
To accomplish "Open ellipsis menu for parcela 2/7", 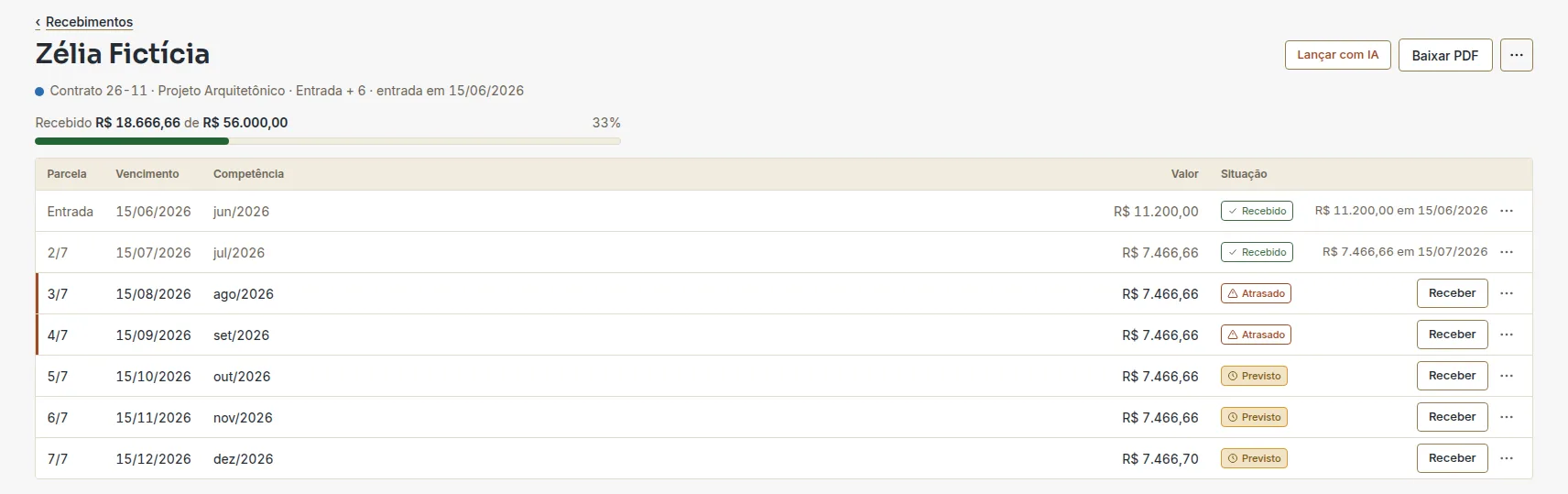I will click(x=1507, y=252).
